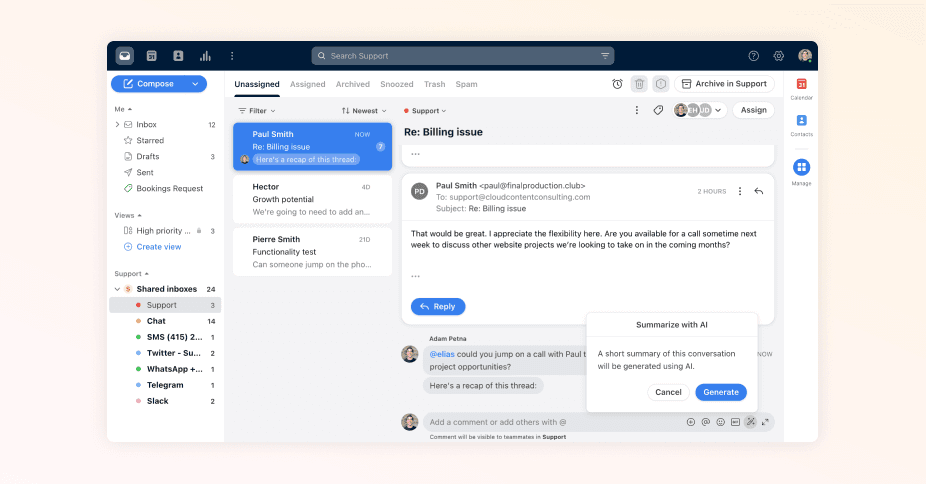
Task: Click the reply arrow icon in message header
Action: click(x=759, y=191)
